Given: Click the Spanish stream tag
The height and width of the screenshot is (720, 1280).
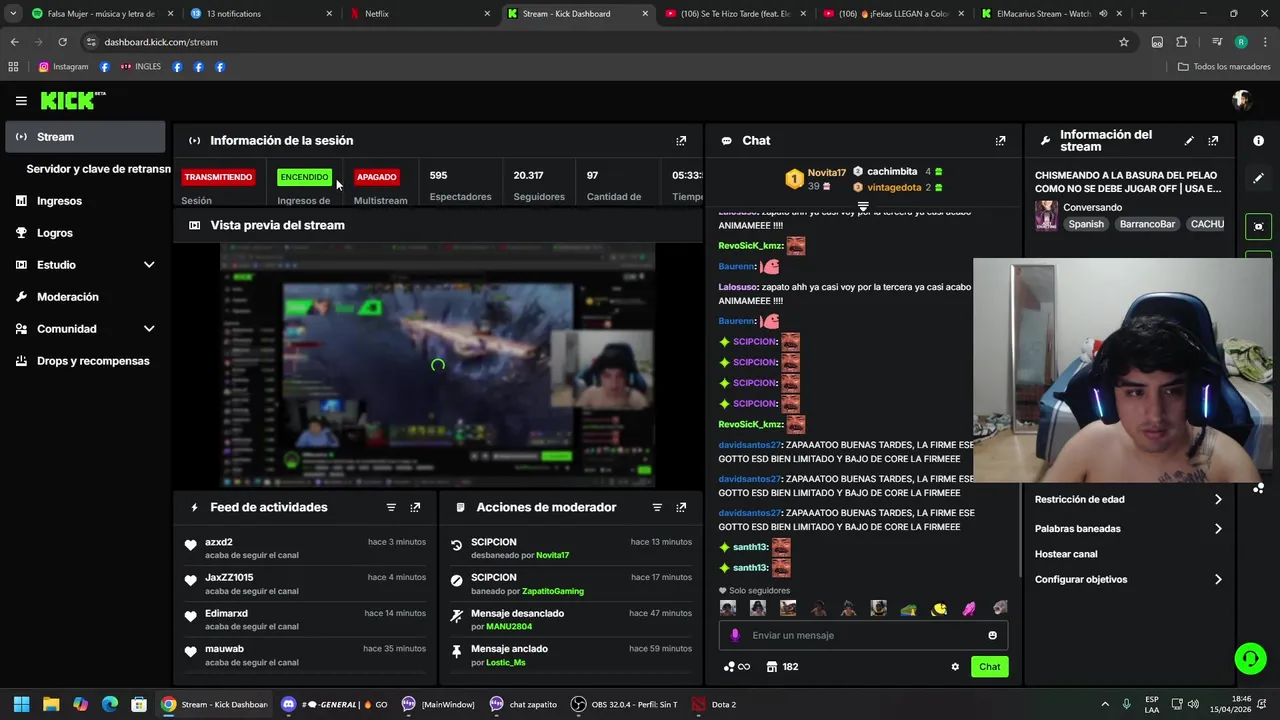Looking at the screenshot, I should 1085,224.
